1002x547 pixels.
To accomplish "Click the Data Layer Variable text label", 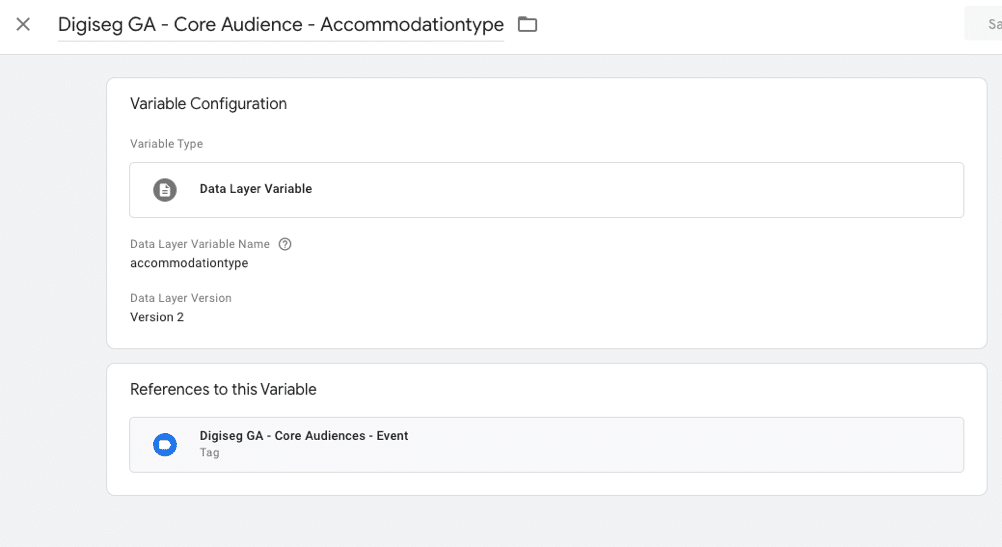I will 256,189.
